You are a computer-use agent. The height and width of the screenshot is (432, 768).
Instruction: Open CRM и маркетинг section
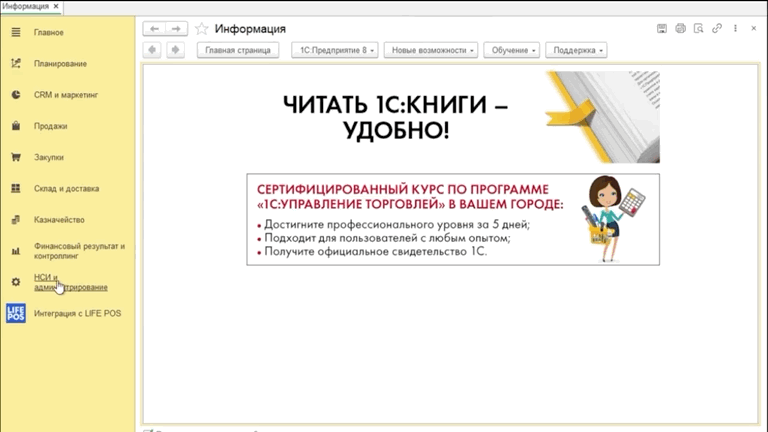click(x=66, y=95)
